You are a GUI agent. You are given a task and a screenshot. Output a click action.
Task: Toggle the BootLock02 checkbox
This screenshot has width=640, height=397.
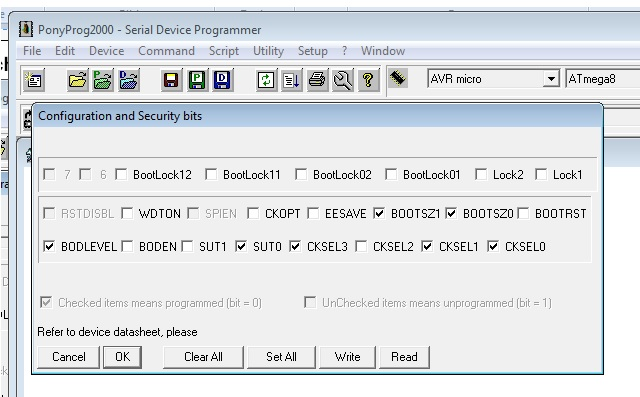click(x=301, y=175)
